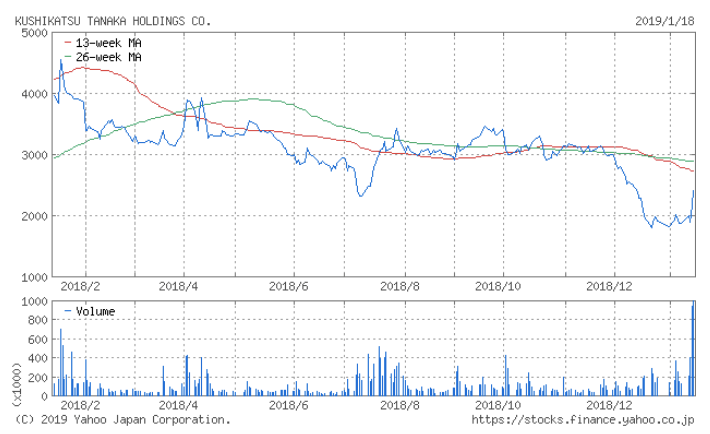The height and width of the screenshot is (434, 710).
Task: Select the 13-week MA legend label
Action: point(108,44)
